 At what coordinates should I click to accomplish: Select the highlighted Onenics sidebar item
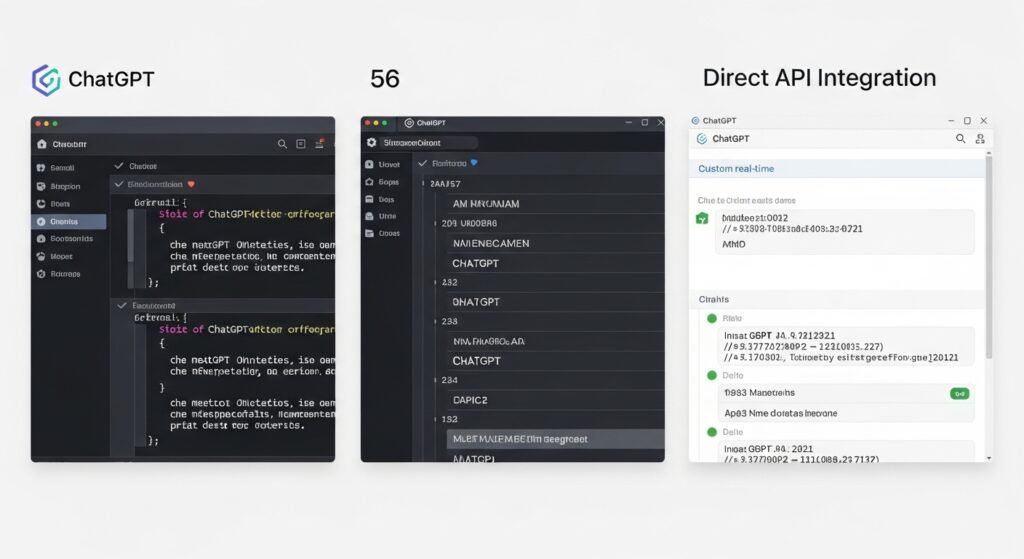coord(69,221)
